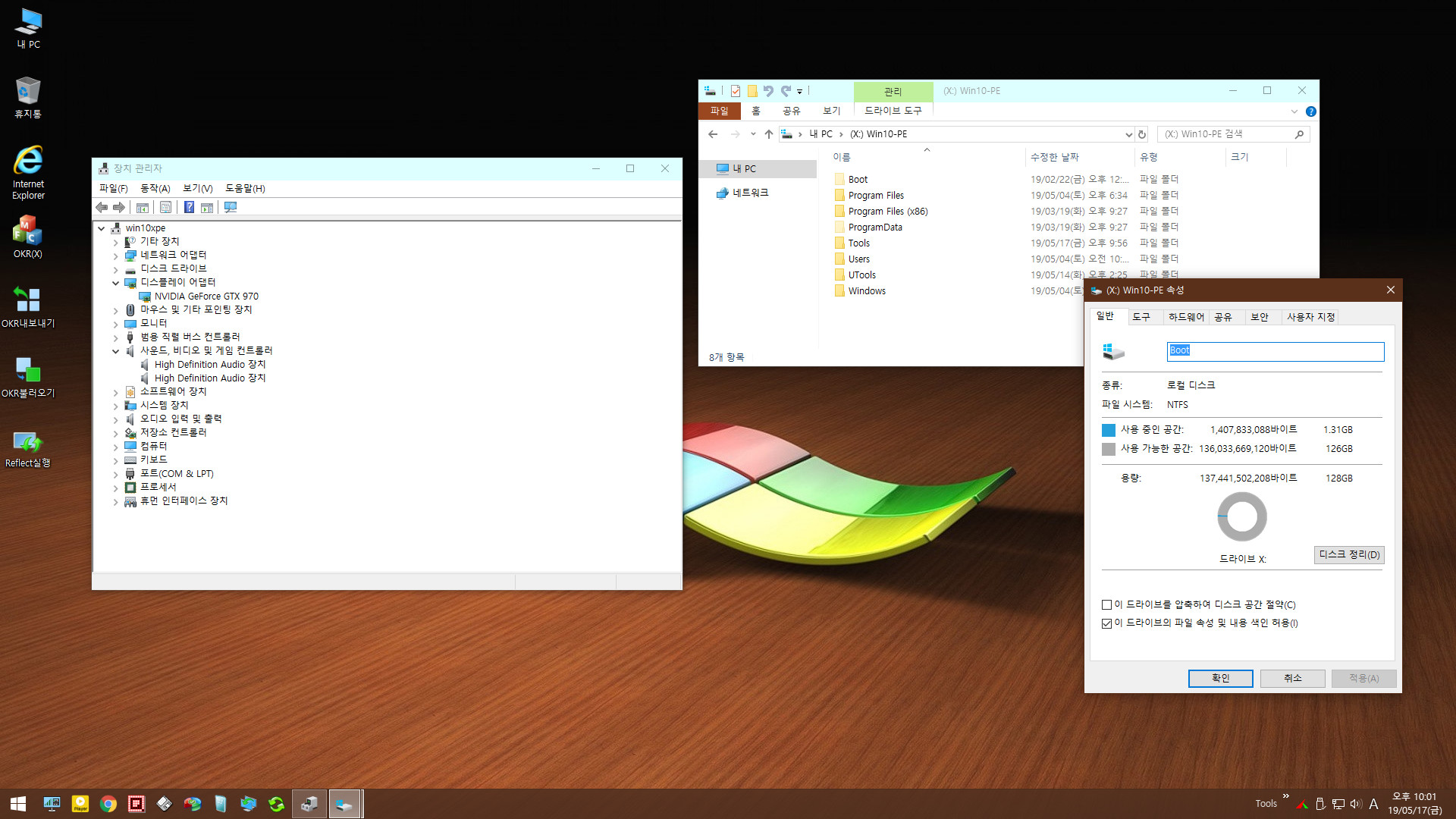
Task: Open Chrome from the taskbar
Action: pyautogui.click(x=108, y=804)
